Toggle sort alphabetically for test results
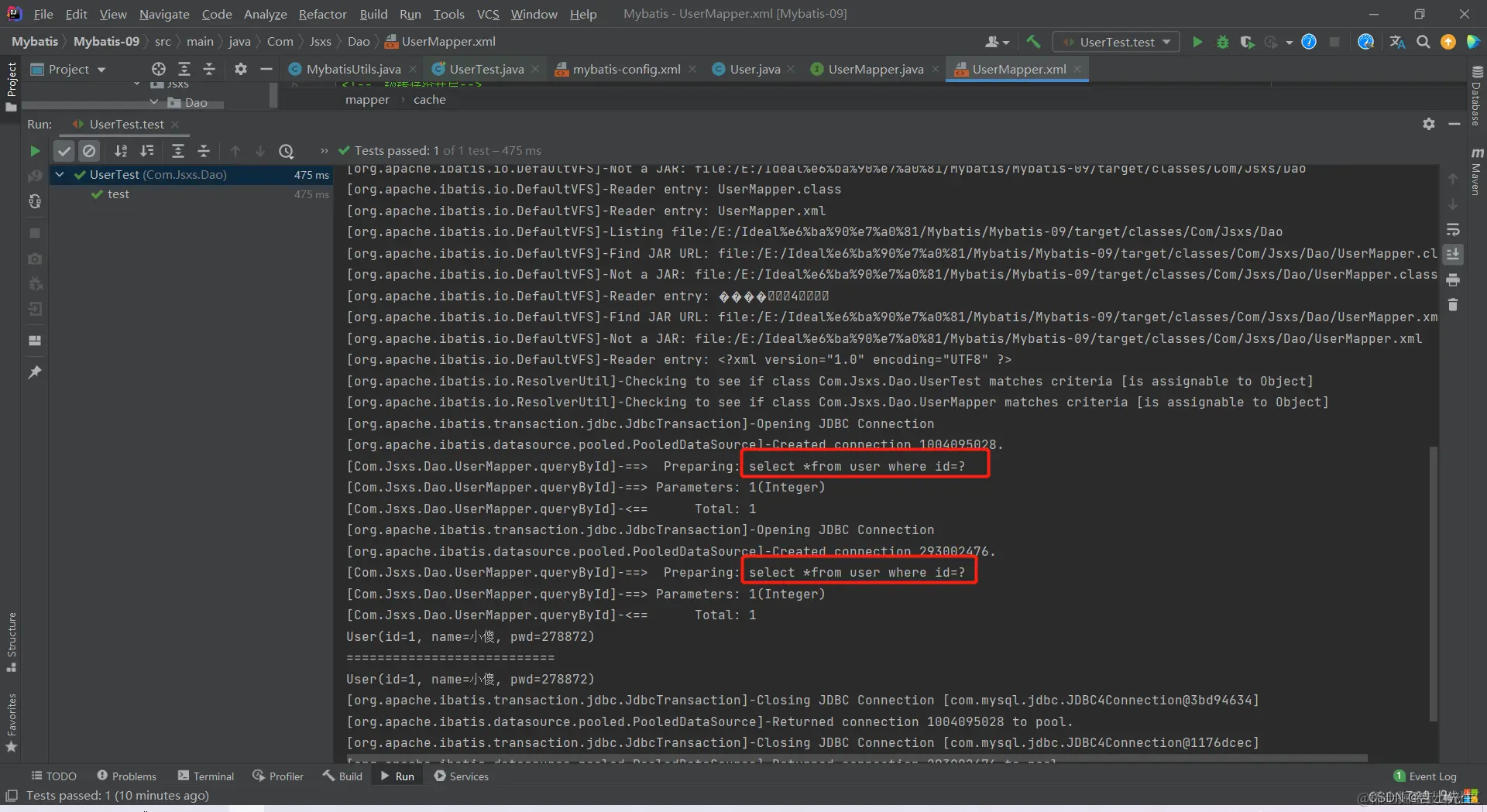Image resolution: width=1487 pixels, height=812 pixels. (x=121, y=151)
